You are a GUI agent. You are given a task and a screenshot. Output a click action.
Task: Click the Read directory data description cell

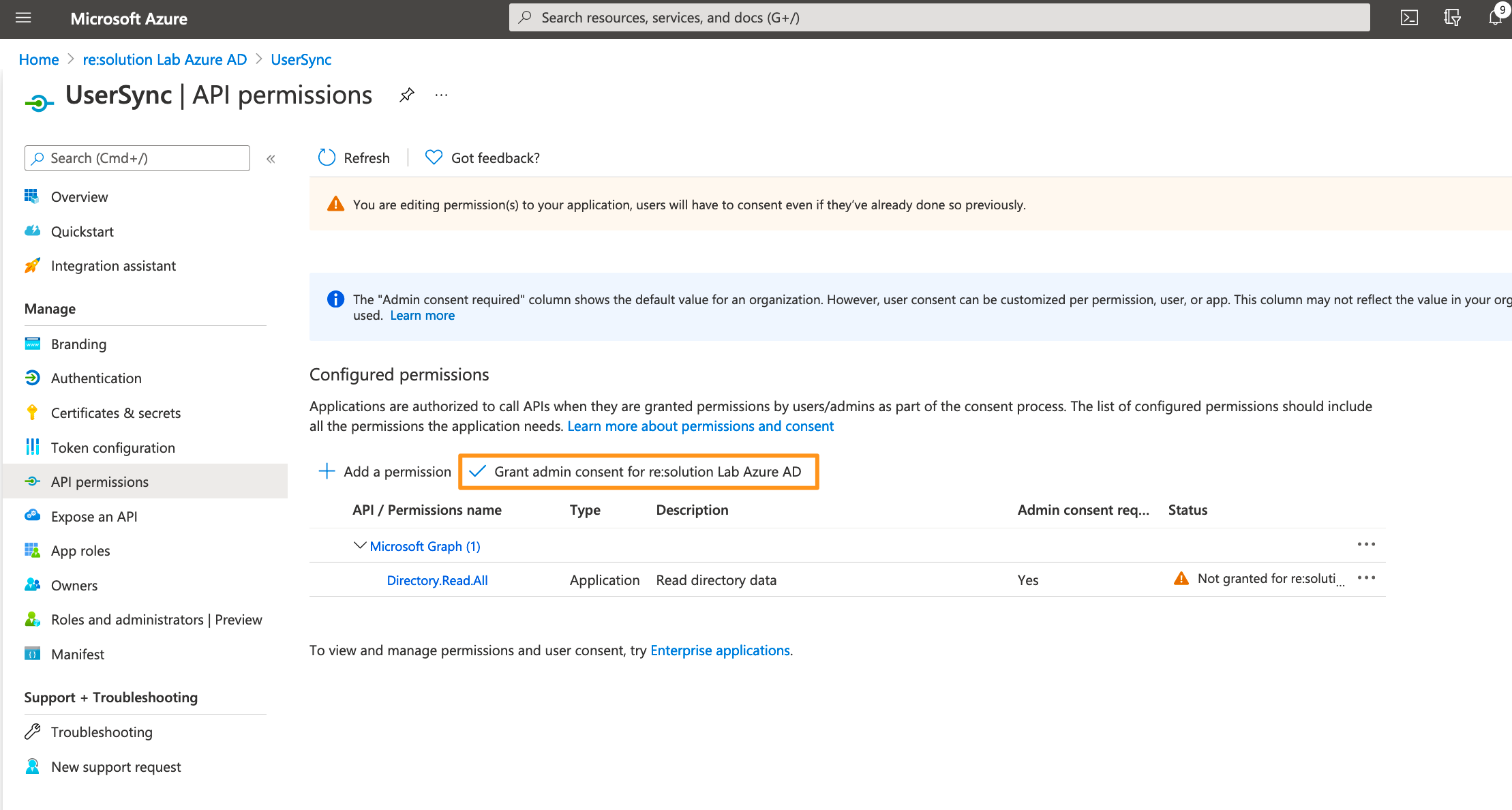pyautogui.click(x=716, y=580)
